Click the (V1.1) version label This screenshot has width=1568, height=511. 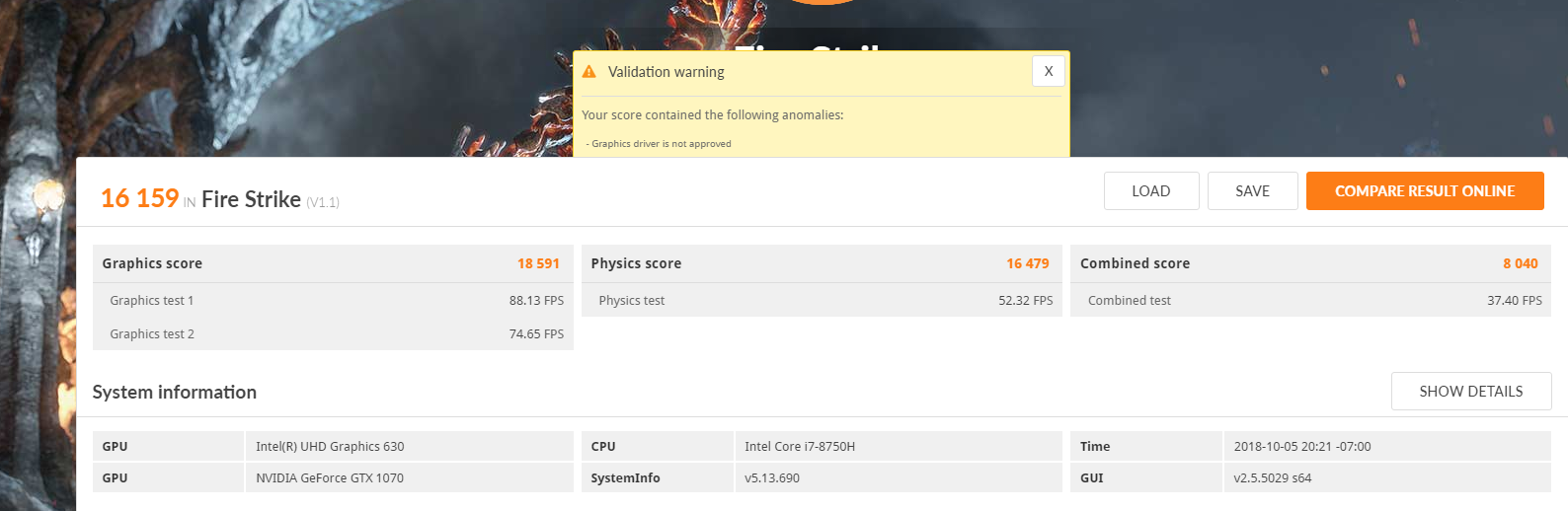[323, 202]
